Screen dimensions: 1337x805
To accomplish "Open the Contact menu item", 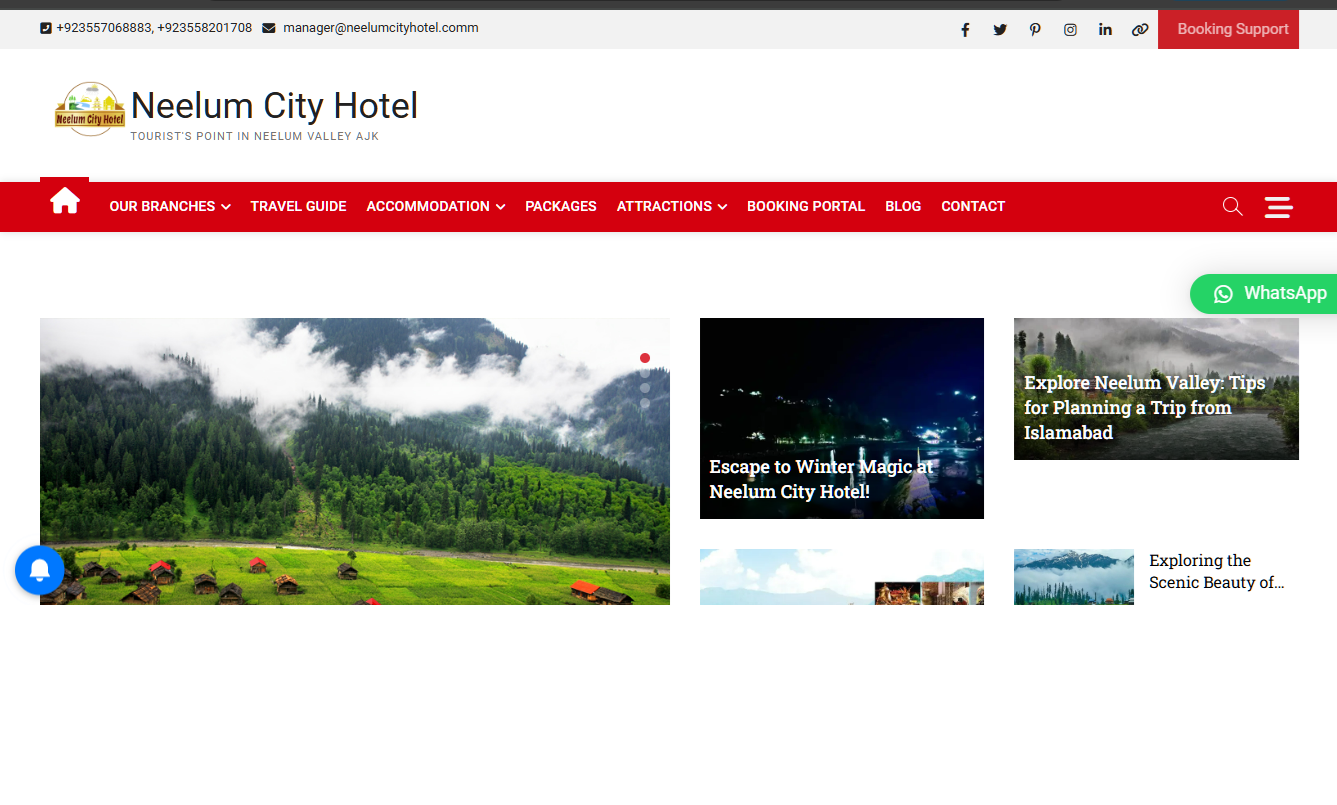I will pos(973,206).
